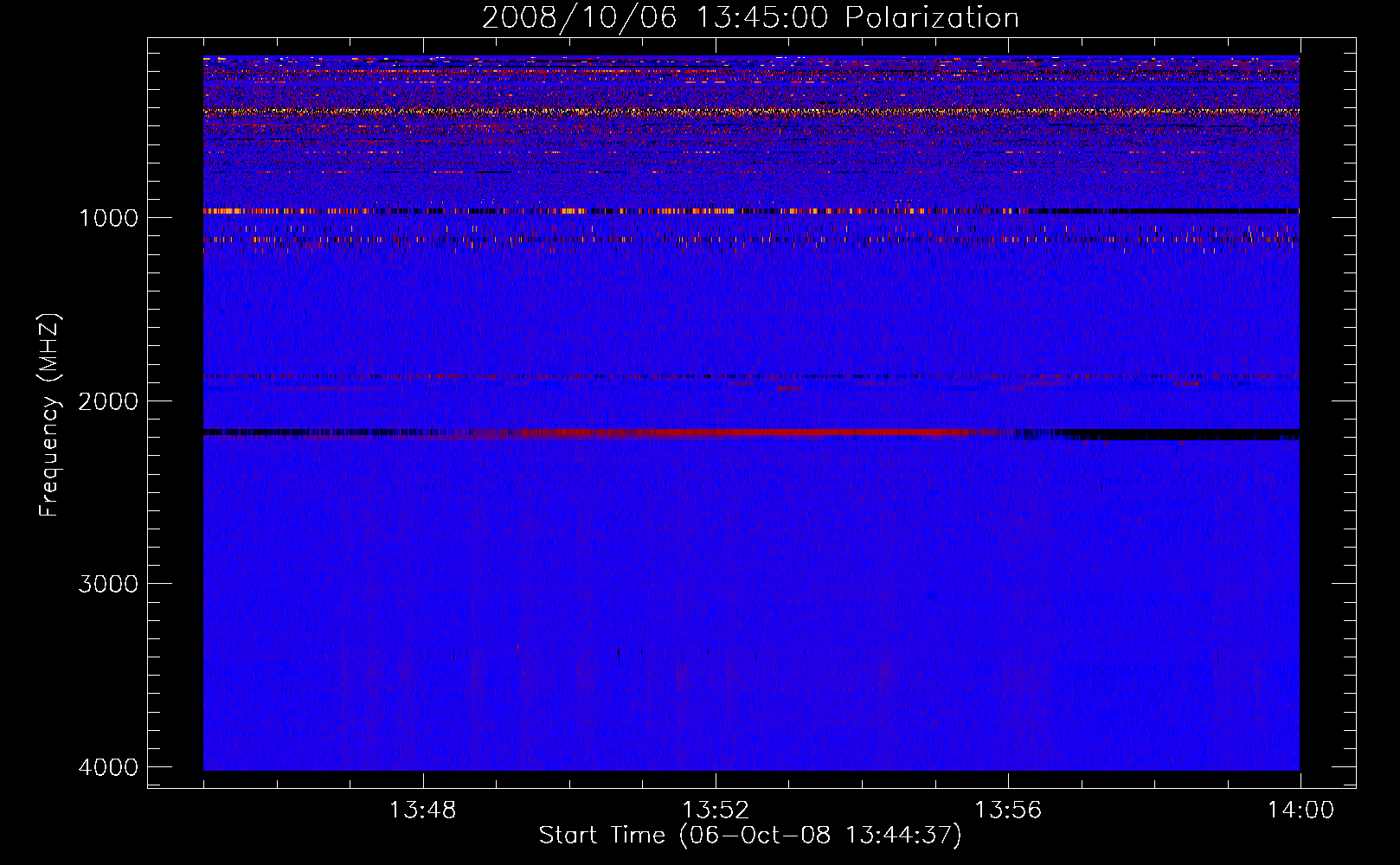
Task: Click the 14:00 time axis label
Action: (x=1300, y=811)
